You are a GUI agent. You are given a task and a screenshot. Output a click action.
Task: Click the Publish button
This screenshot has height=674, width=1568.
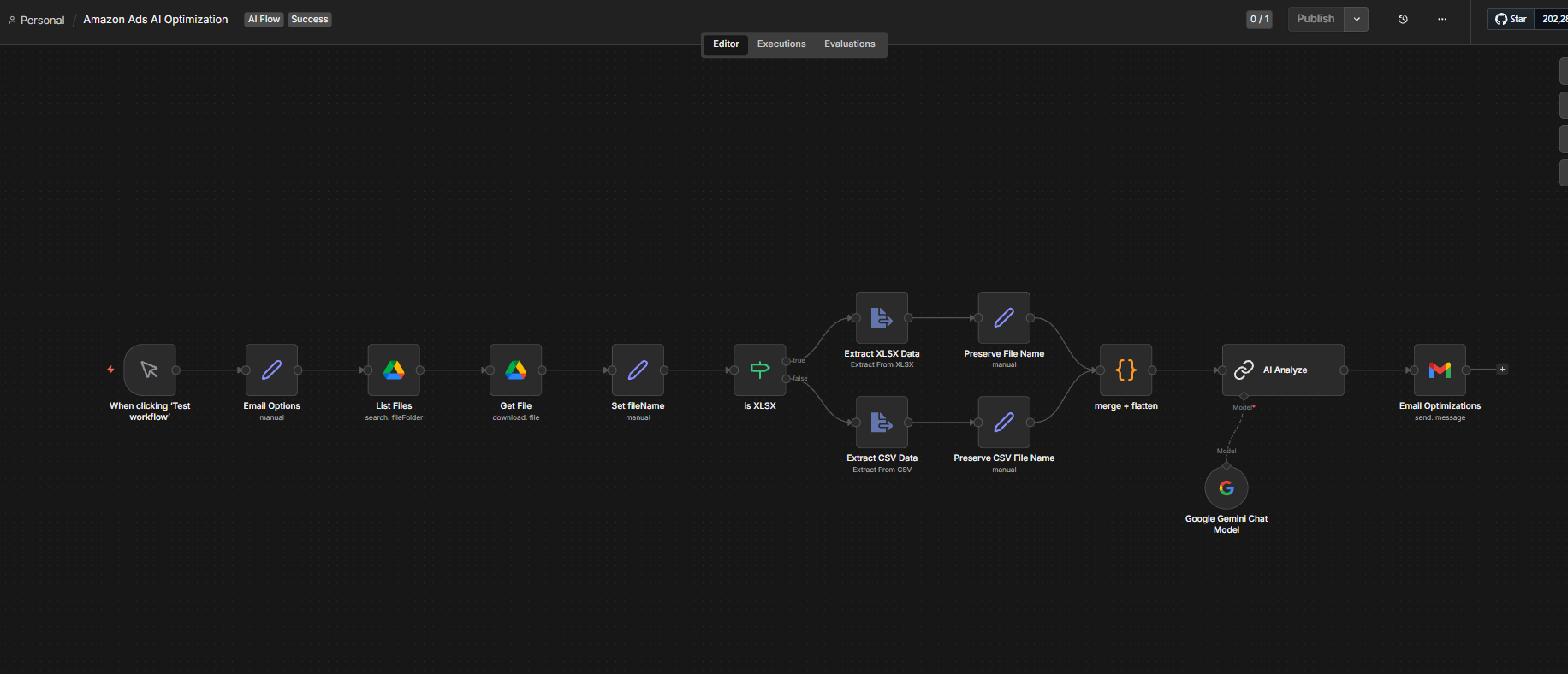[x=1316, y=19]
